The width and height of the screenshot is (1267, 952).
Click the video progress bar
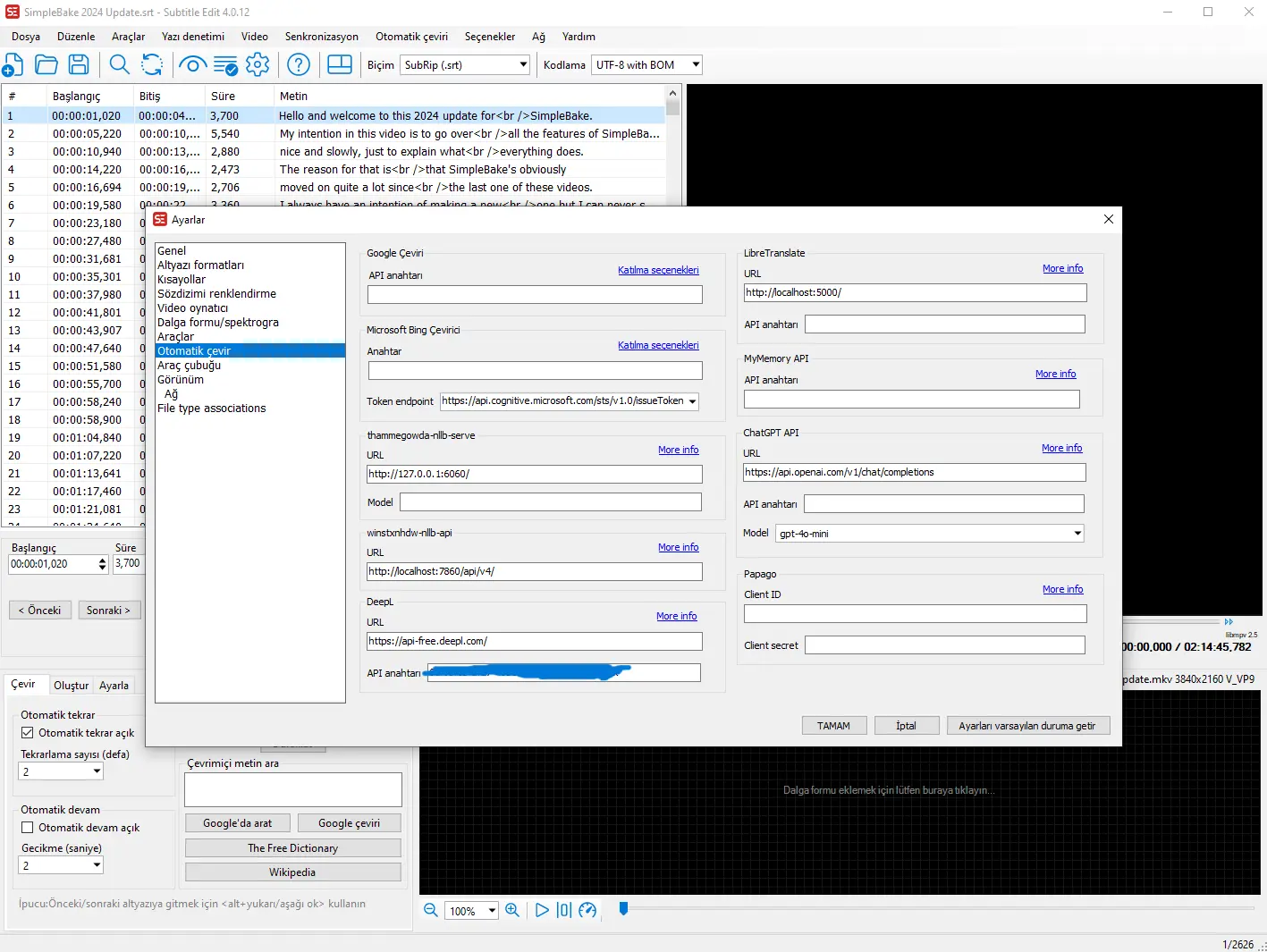coord(1171,621)
